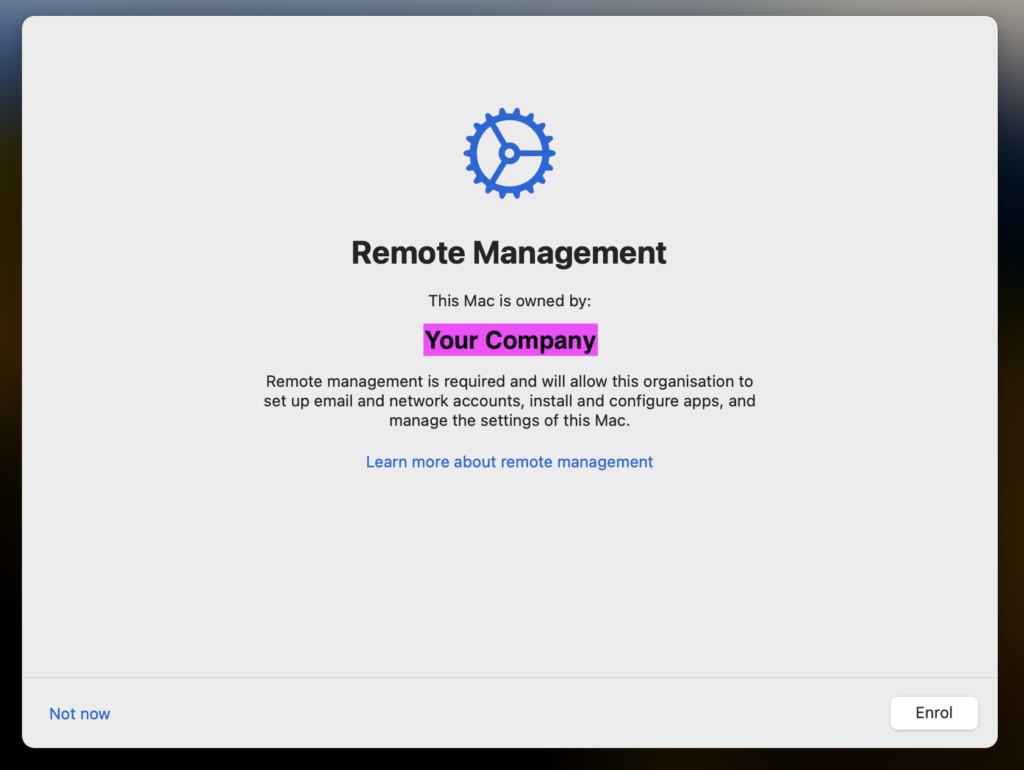Click the Remote Management heading
Screen dimensions: 1024x770
coord(509,253)
